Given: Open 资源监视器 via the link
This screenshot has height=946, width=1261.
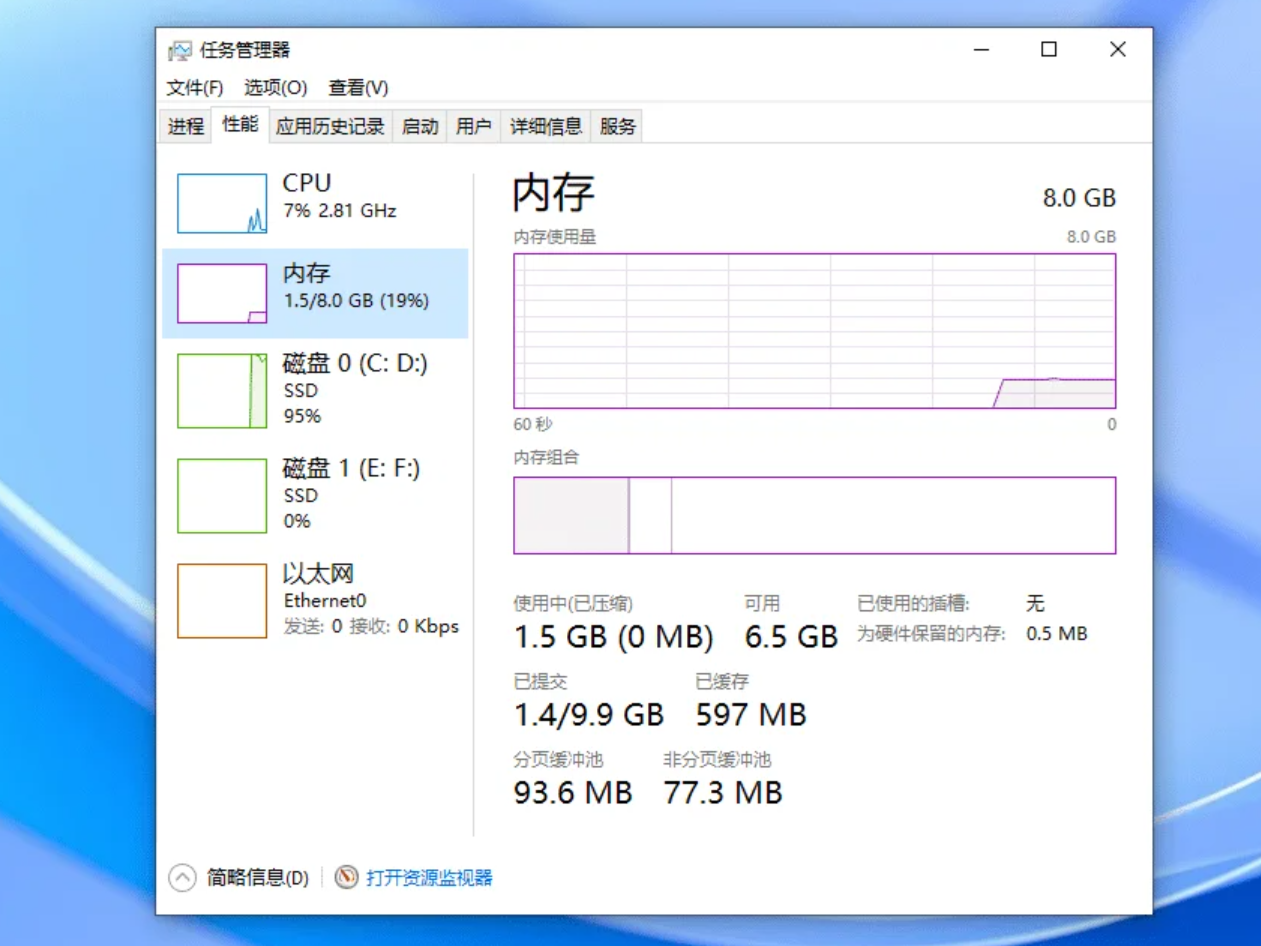Looking at the screenshot, I should pos(430,877).
